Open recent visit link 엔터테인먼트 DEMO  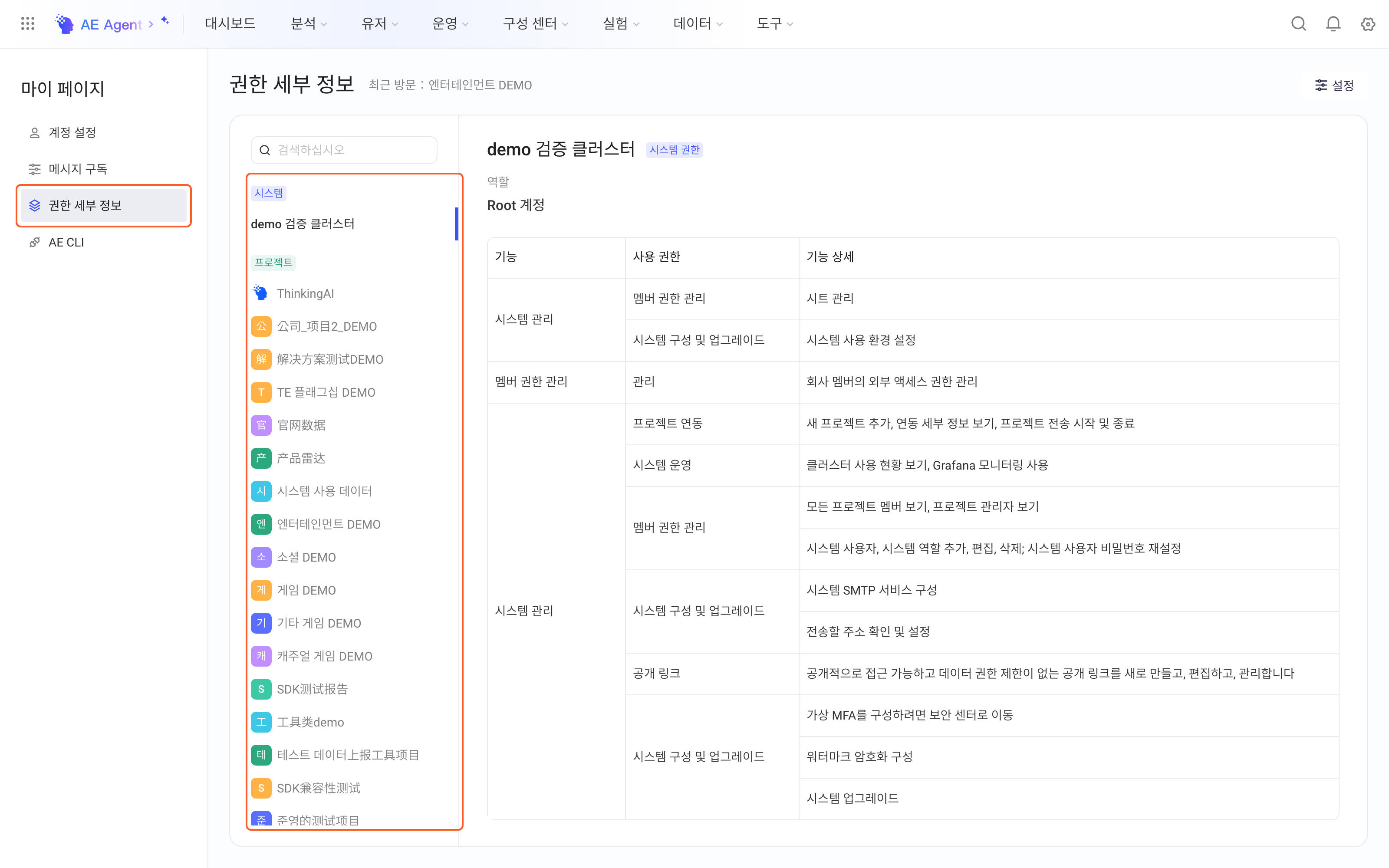480,85
